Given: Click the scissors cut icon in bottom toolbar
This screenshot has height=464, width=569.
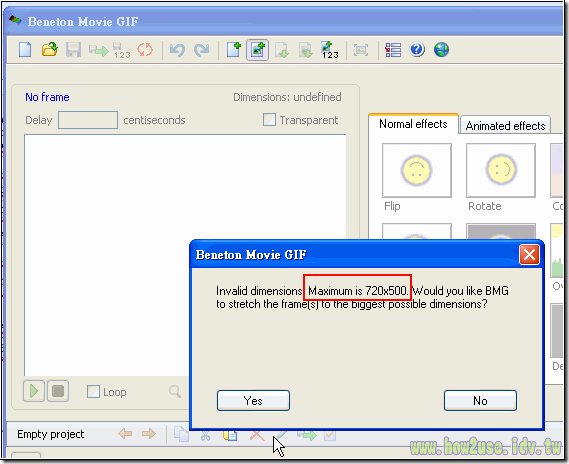Looking at the screenshot, I should coord(205,435).
